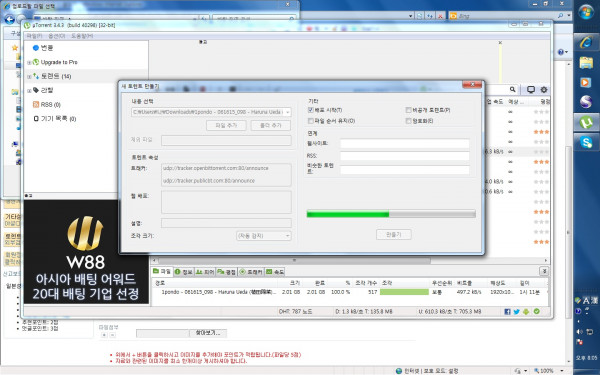Click the green Android icon in status bar

click(526, 311)
